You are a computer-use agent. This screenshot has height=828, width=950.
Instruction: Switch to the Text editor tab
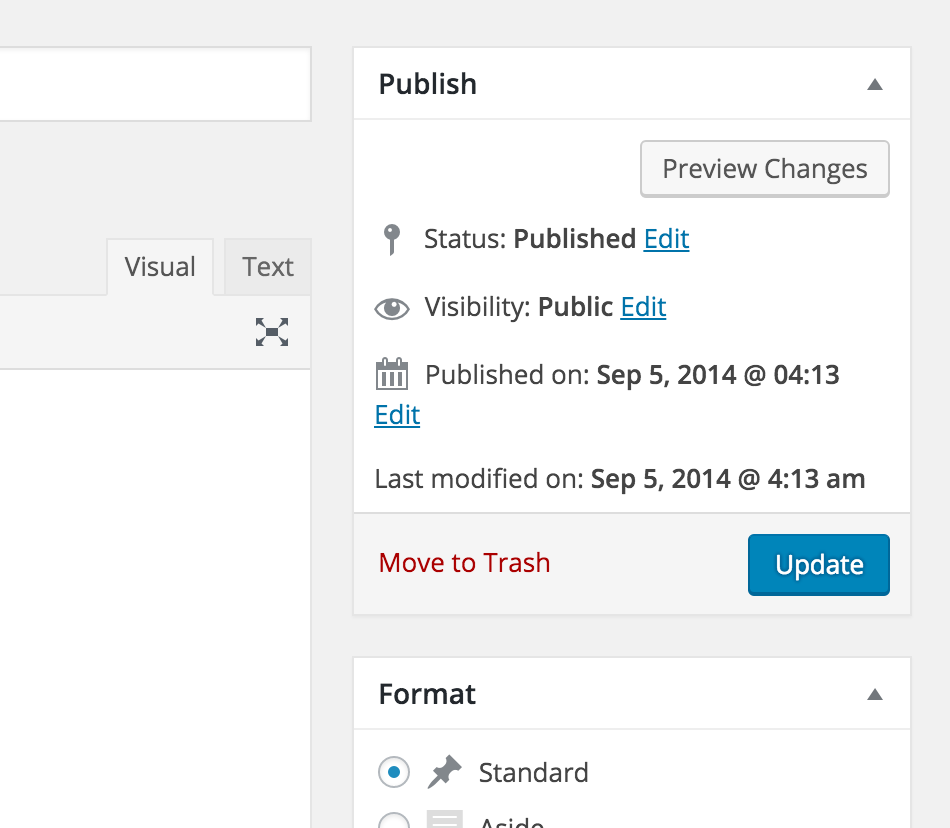click(x=268, y=267)
